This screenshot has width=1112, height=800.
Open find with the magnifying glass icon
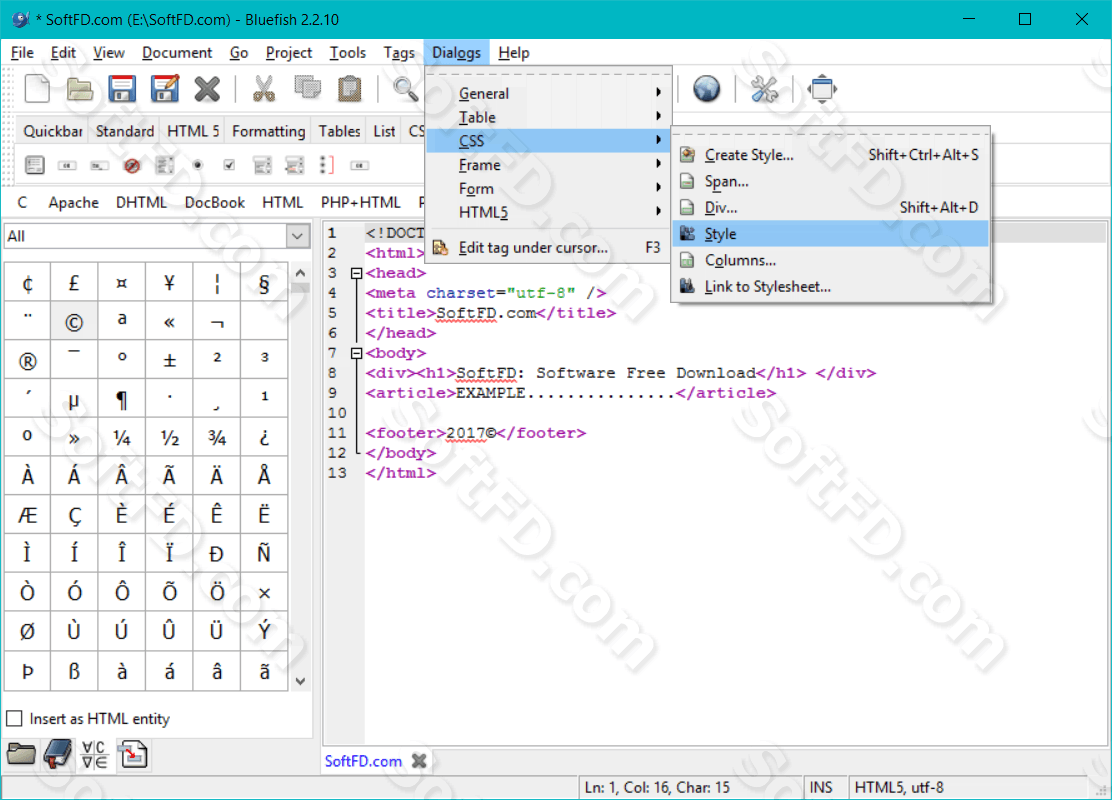[x=405, y=89]
